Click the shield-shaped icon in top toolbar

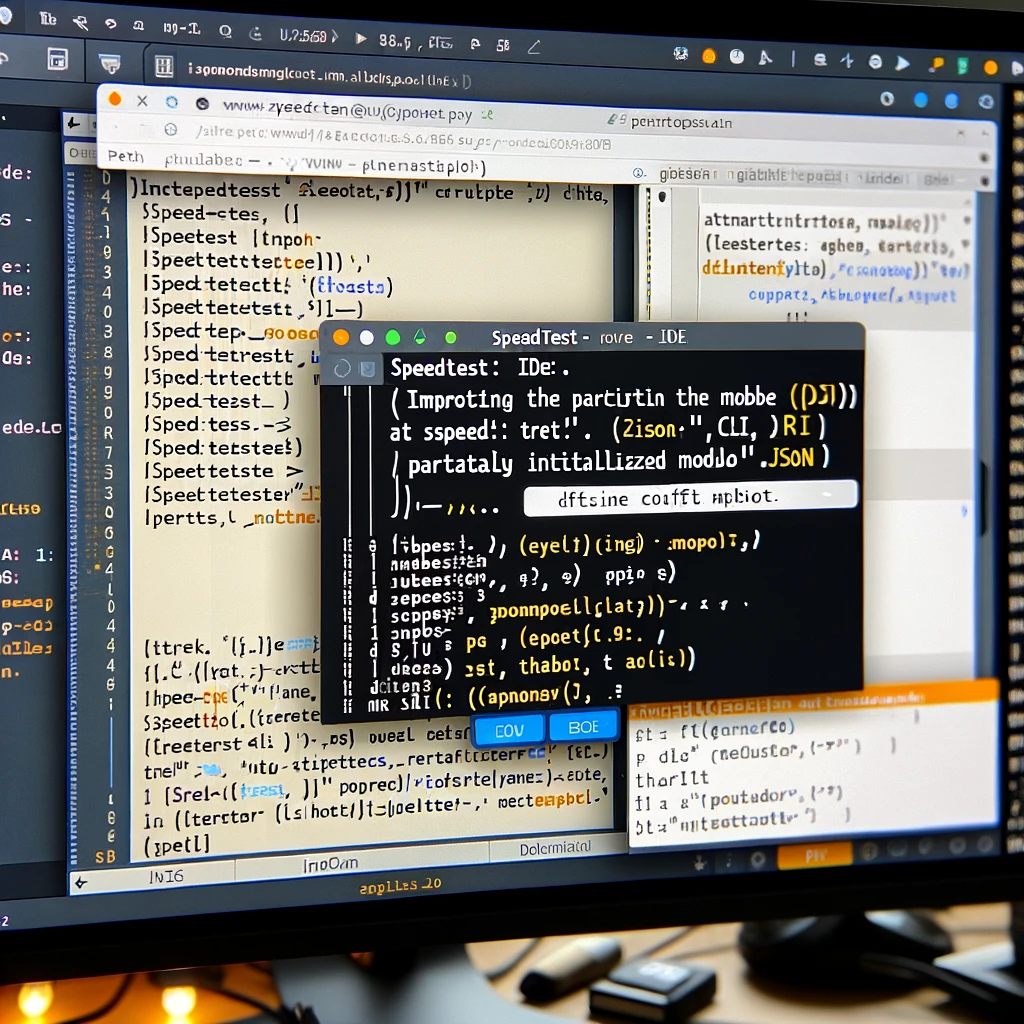pos(109,62)
